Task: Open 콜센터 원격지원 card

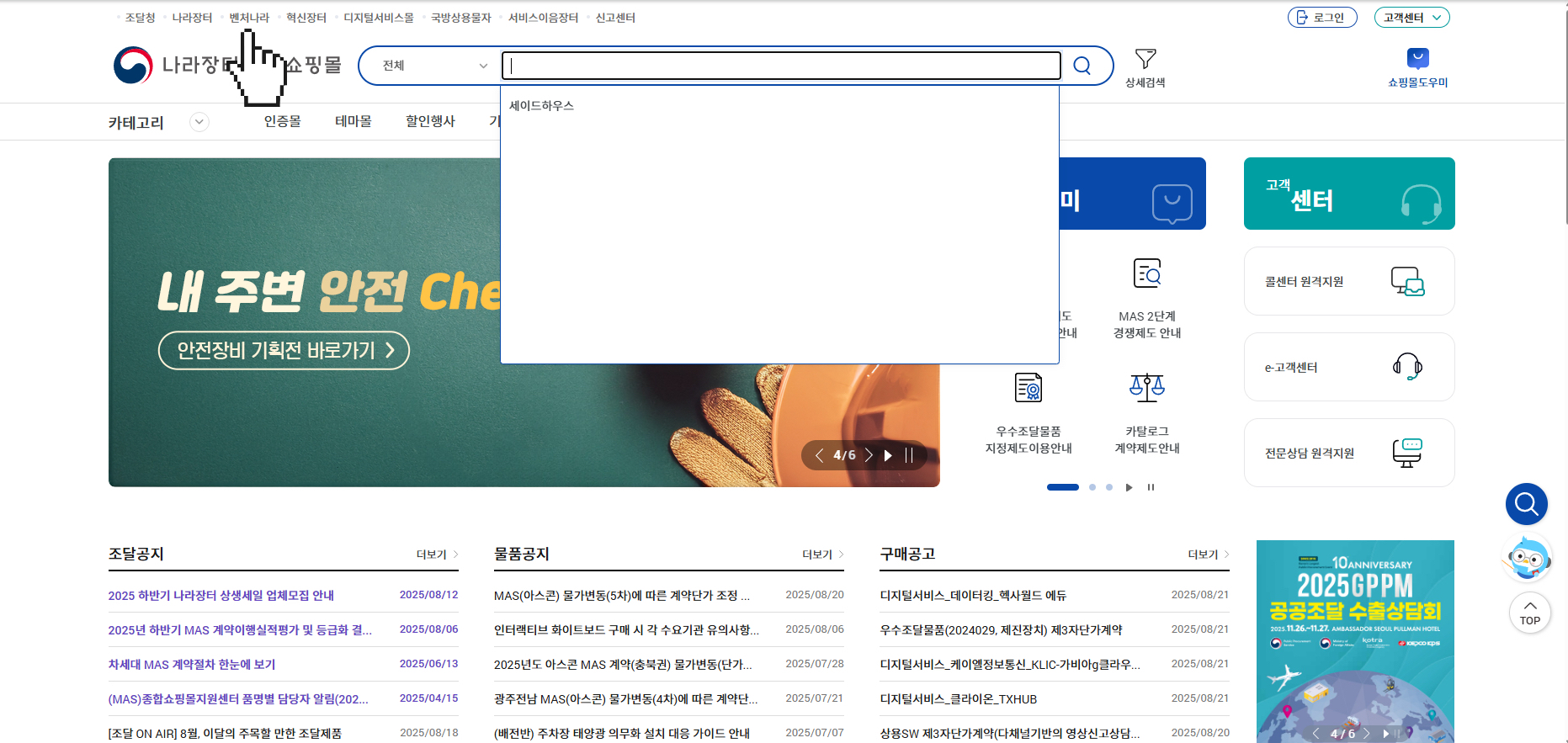Action: [x=1349, y=281]
